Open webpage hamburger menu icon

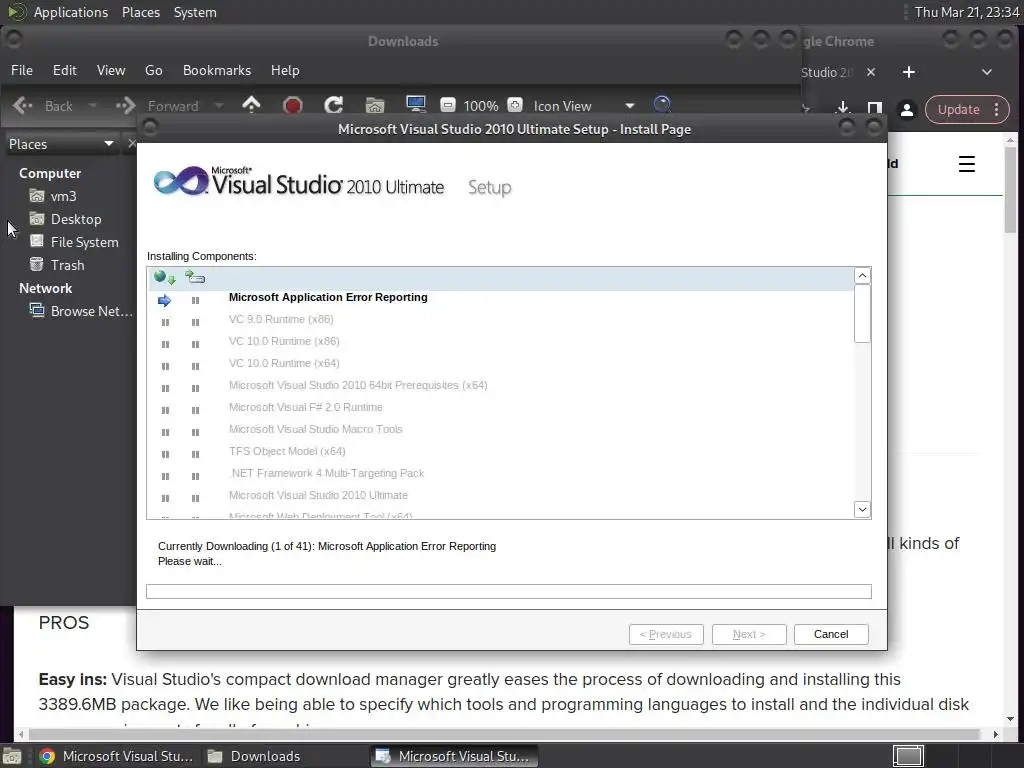pos(967,164)
